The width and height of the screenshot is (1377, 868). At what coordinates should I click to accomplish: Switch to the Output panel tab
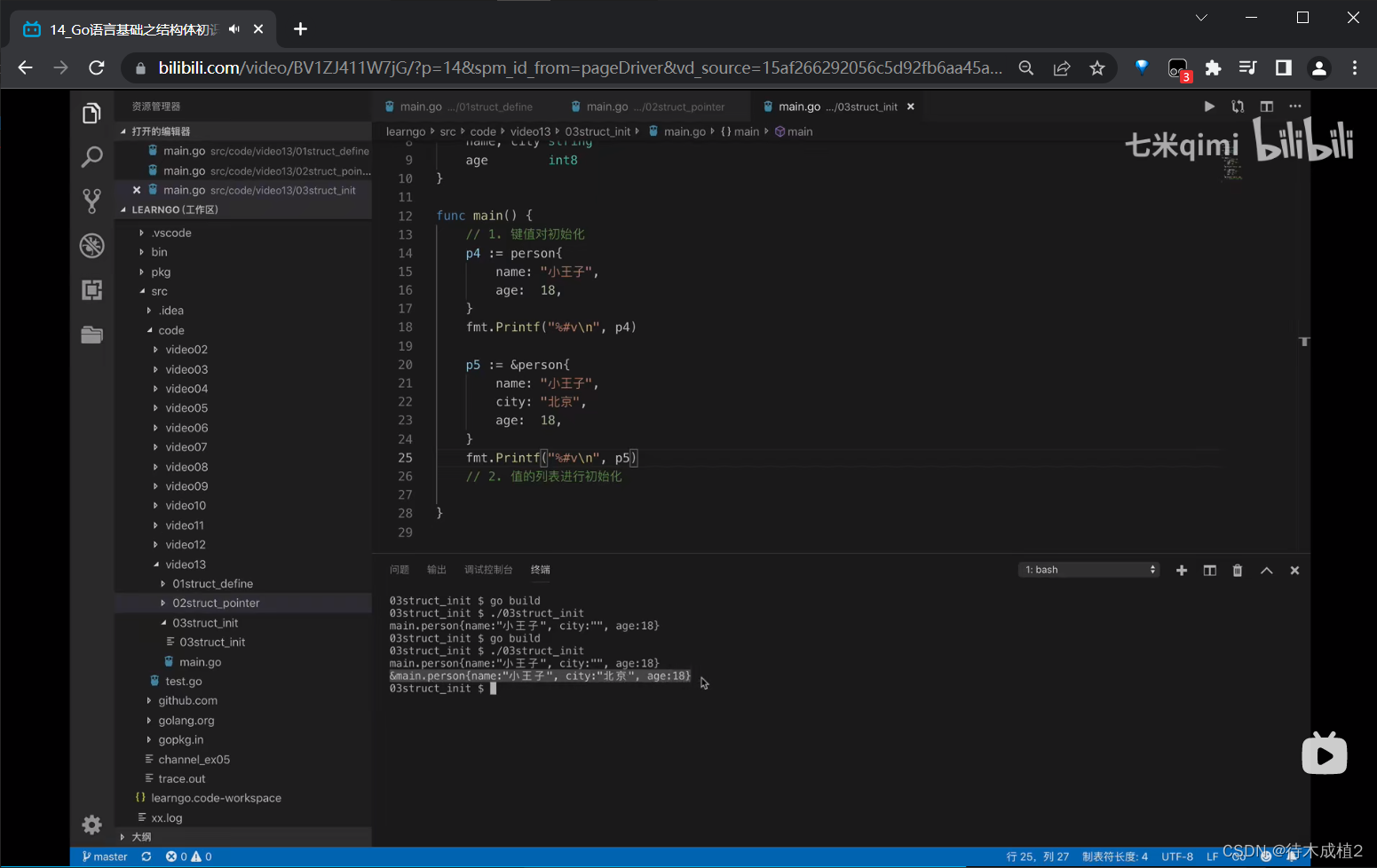pos(437,570)
